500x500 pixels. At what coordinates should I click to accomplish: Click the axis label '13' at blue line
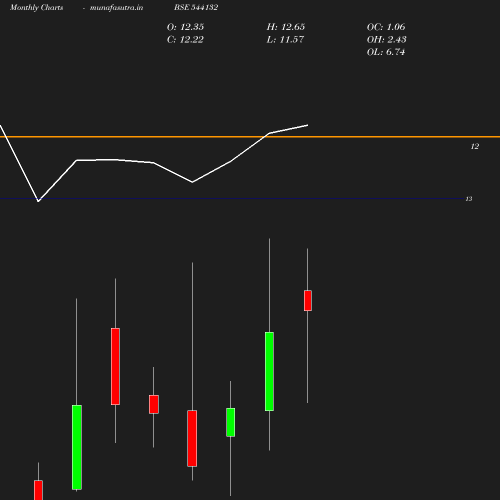[x=469, y=199]
